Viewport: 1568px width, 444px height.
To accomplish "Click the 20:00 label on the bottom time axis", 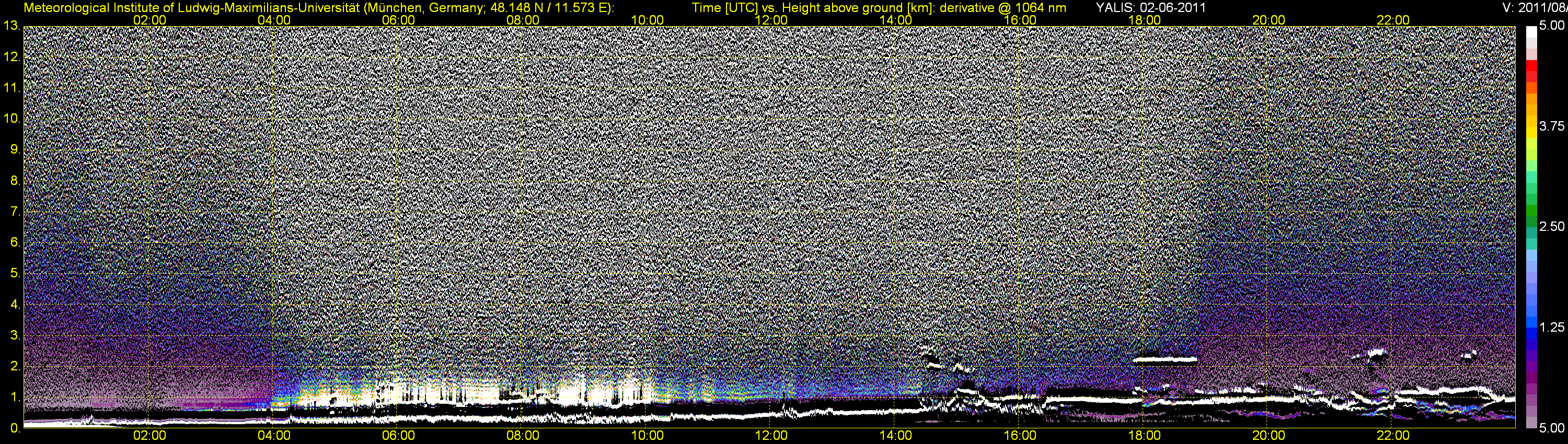I will (1269, 436).
